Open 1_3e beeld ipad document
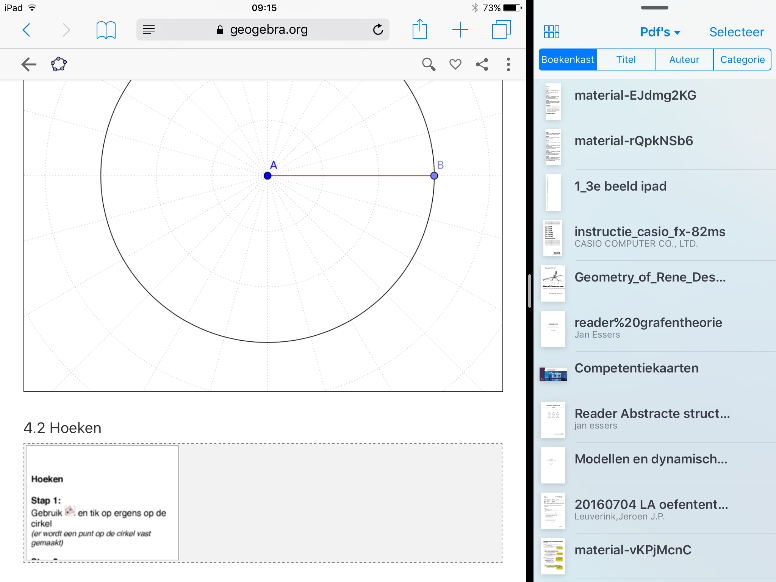776x582 pixels. point(657,193)
